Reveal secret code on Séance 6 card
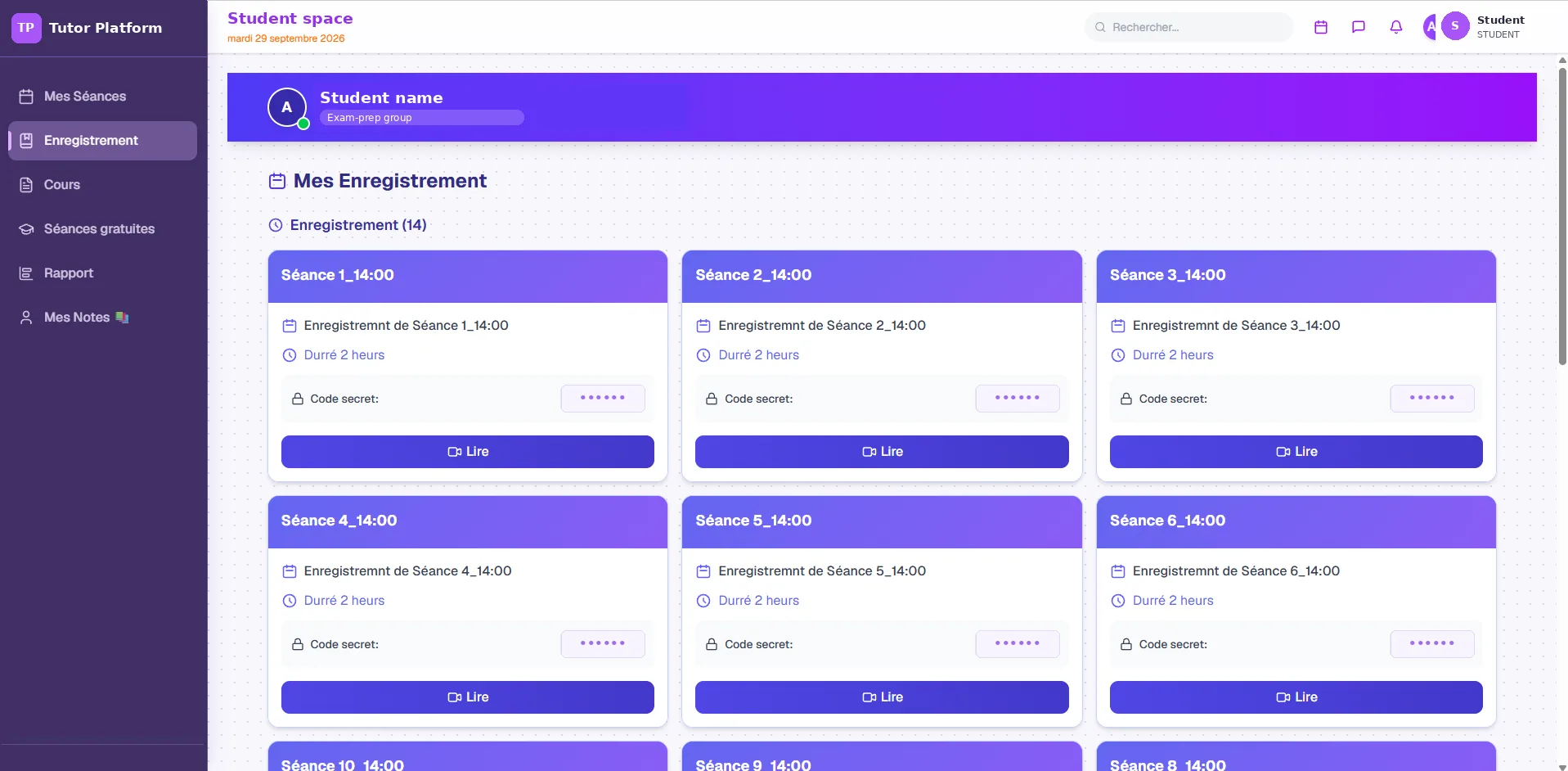The height and width of the screenshot is (771, 1568). pyautogui.click(x=1432, y=644)
